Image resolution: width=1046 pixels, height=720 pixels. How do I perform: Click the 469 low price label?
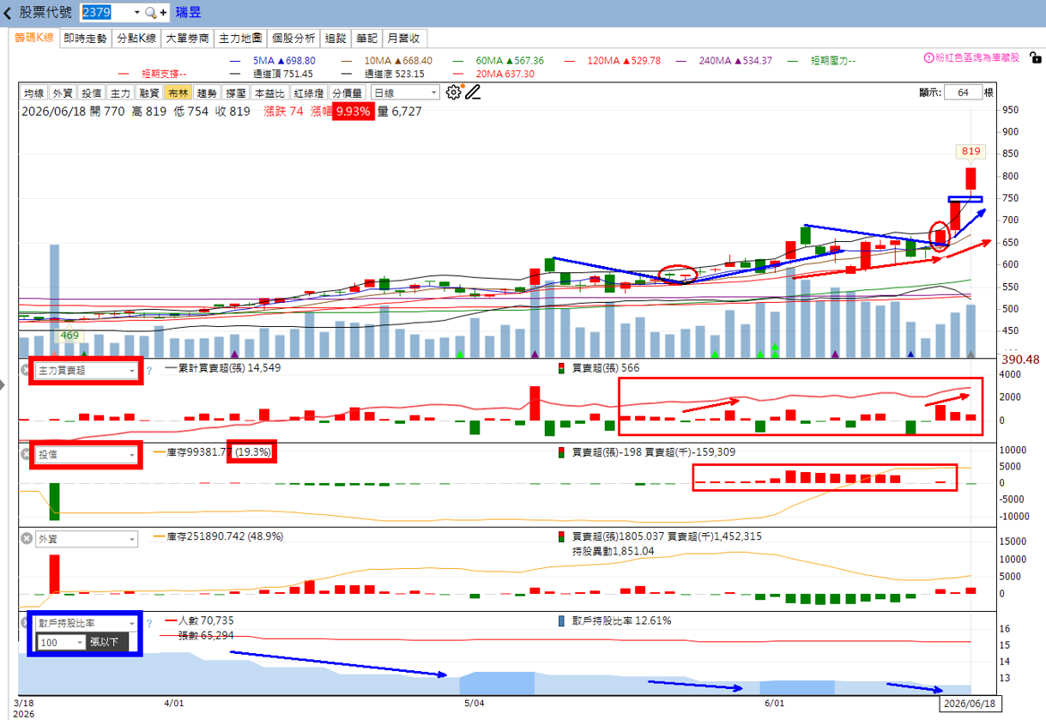pos(69,336)
